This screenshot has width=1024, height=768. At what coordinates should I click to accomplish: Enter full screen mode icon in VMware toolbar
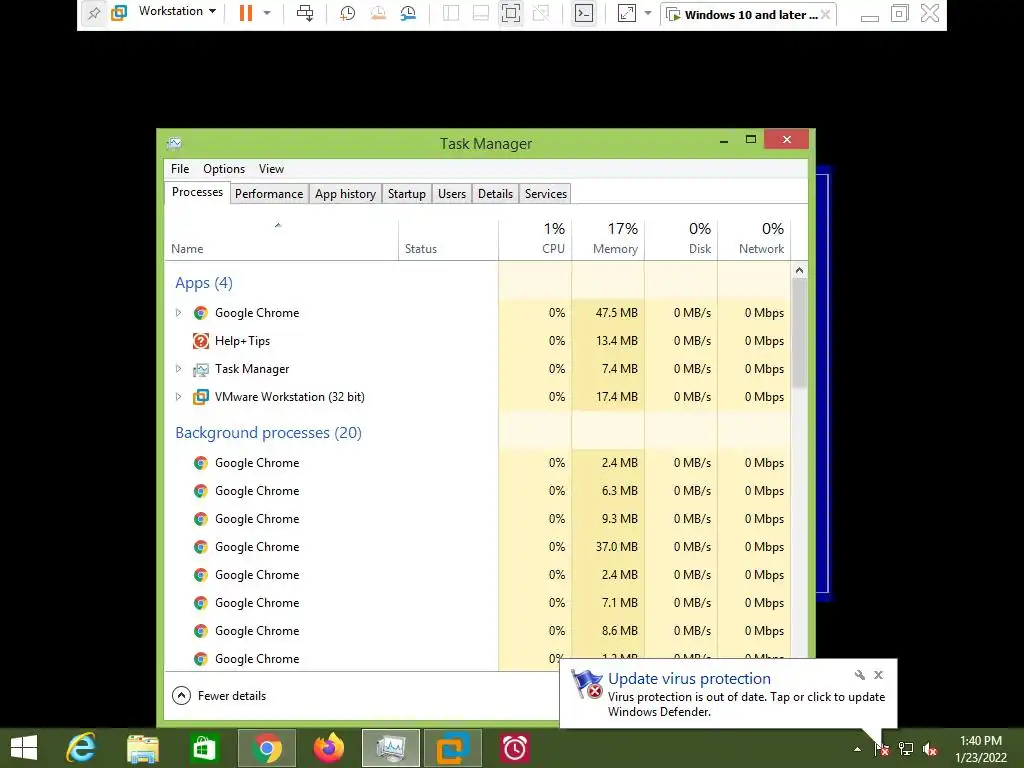point(511,13)
